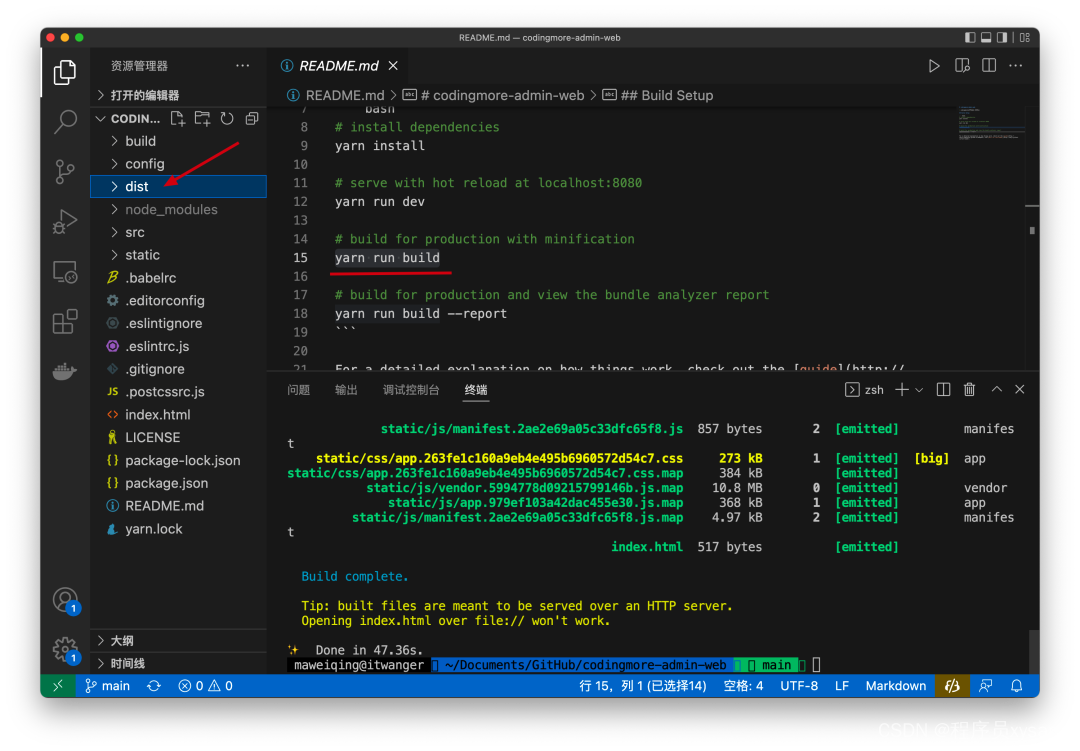Change encoding via UTF-8 in status bar
The width and height of the screenshot is (1080, 751).
(x=799, y=686)
